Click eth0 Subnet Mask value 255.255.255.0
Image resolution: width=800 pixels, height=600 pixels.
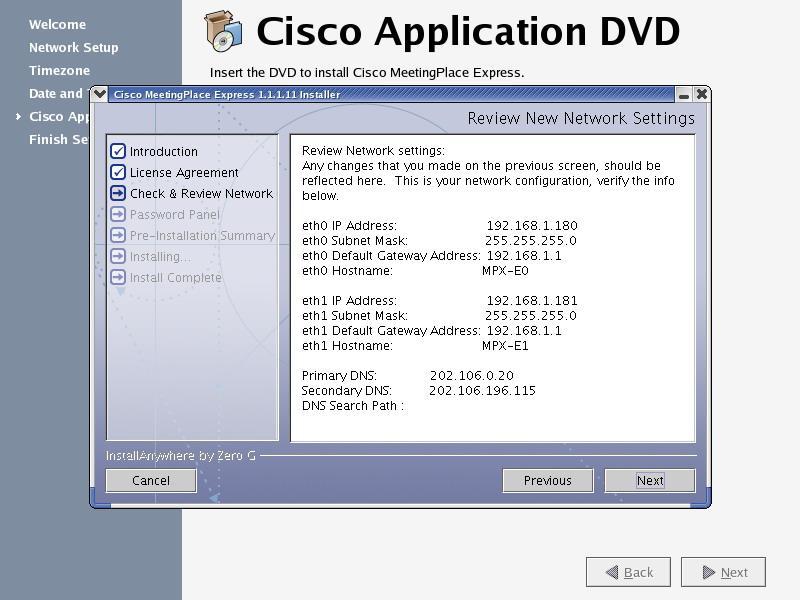[x=531, y=240]
